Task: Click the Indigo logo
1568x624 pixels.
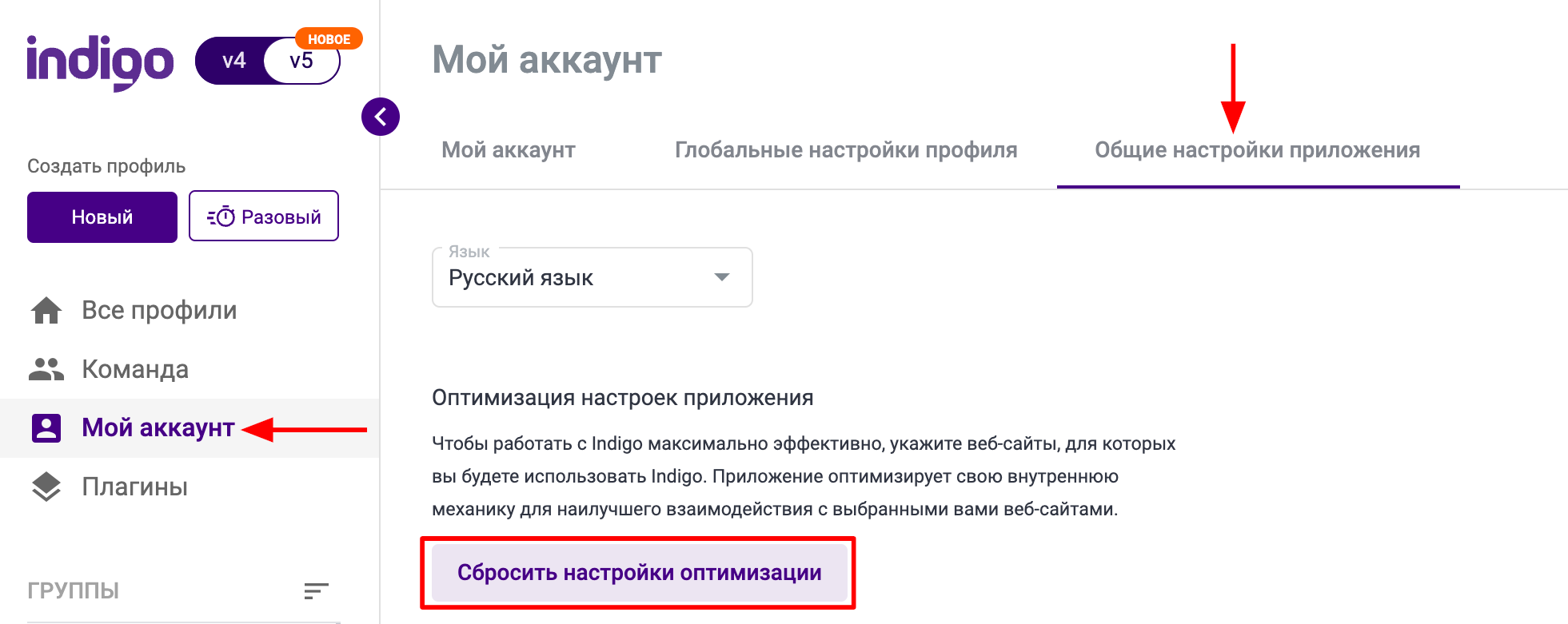Action: tap(100, 62)
